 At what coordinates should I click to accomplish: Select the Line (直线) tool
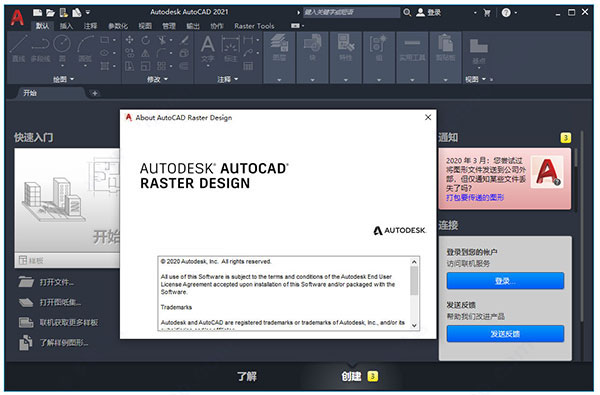18,48
